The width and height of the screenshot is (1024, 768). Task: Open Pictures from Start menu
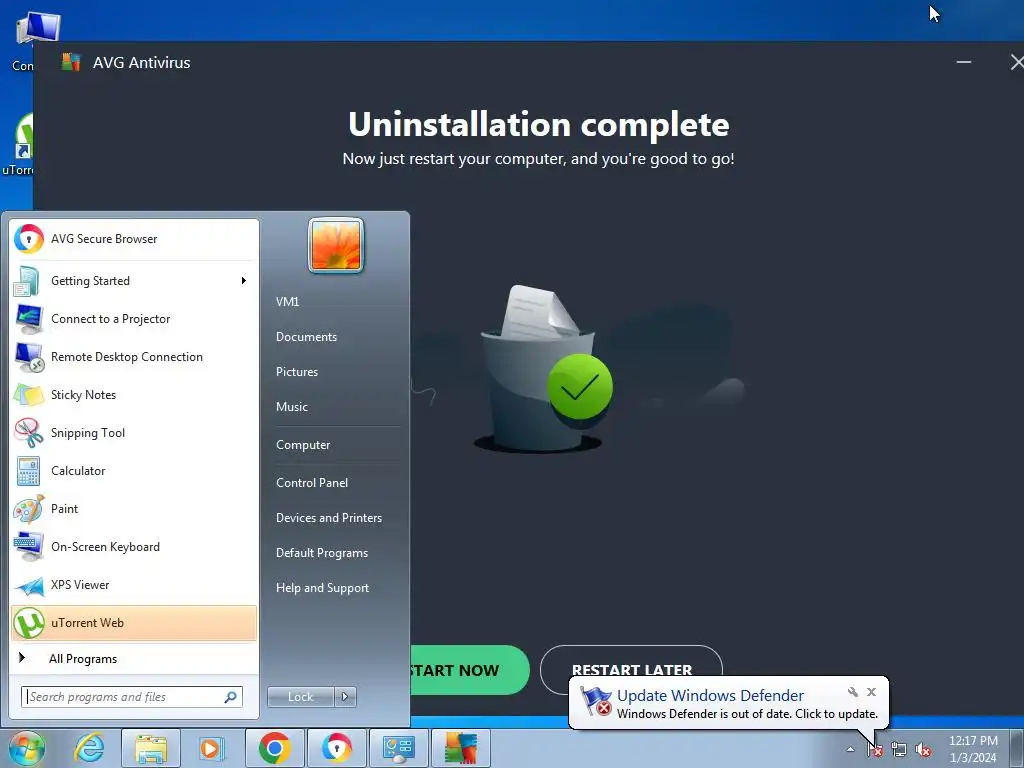coord(296,372)
